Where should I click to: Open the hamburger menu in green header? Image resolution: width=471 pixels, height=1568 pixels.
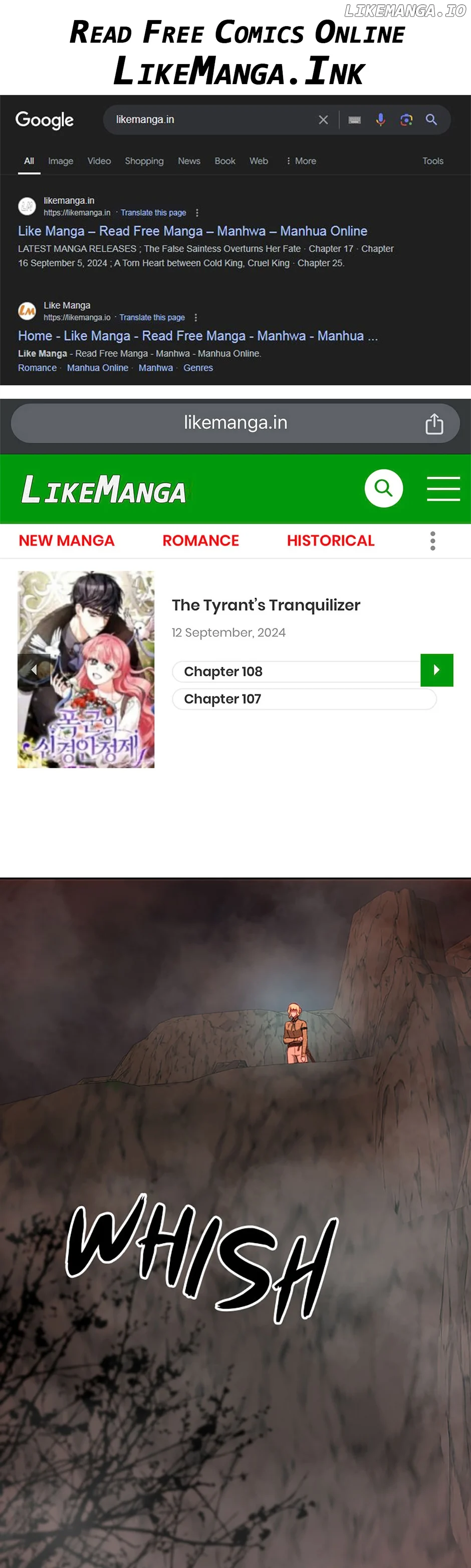tap(443, 488)
